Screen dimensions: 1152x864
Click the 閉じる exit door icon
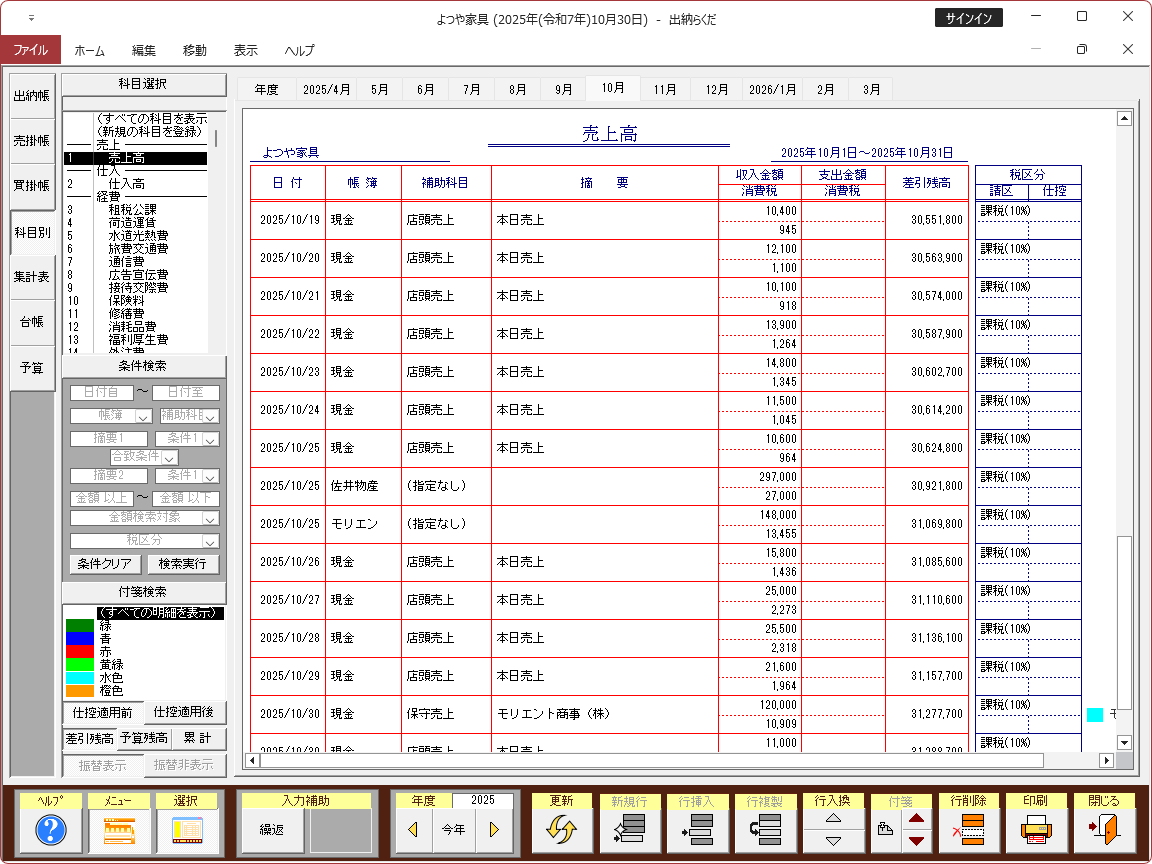[x=1104, y=830]
